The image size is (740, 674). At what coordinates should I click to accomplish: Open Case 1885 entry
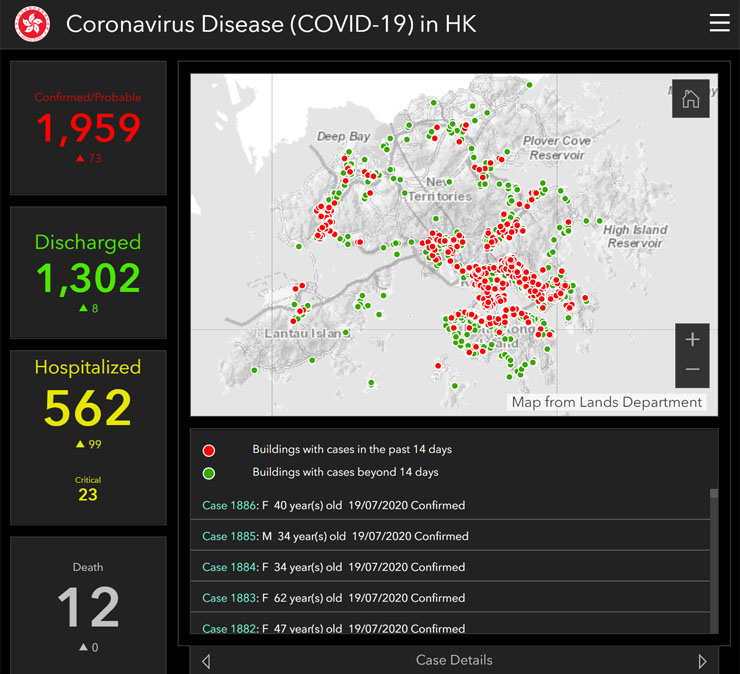pyautogui.click(x=450, y=536)
